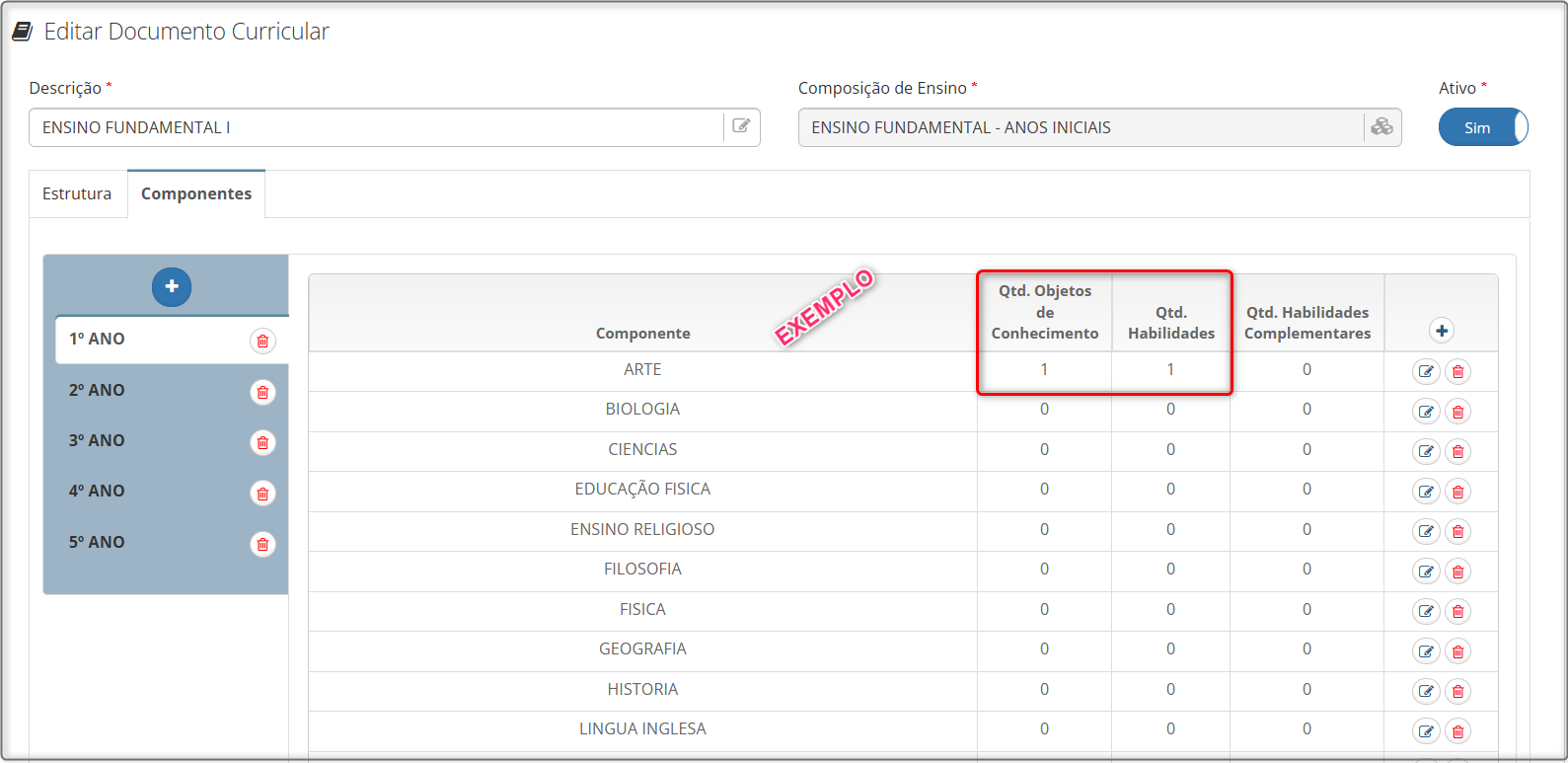
Task: Open the Composição de Ensino picker icon
Action: (1381, 126)
